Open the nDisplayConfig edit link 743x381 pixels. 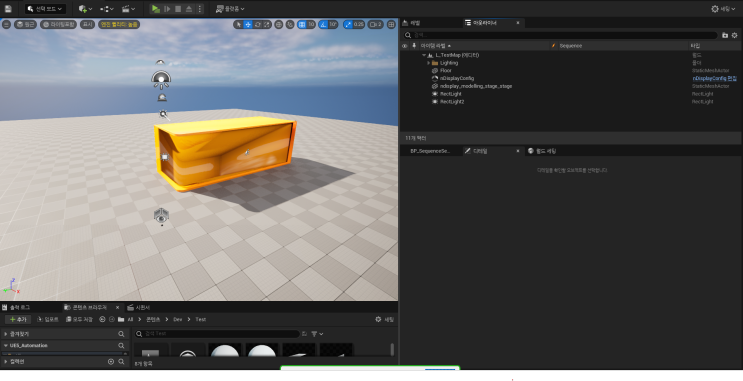715,79
